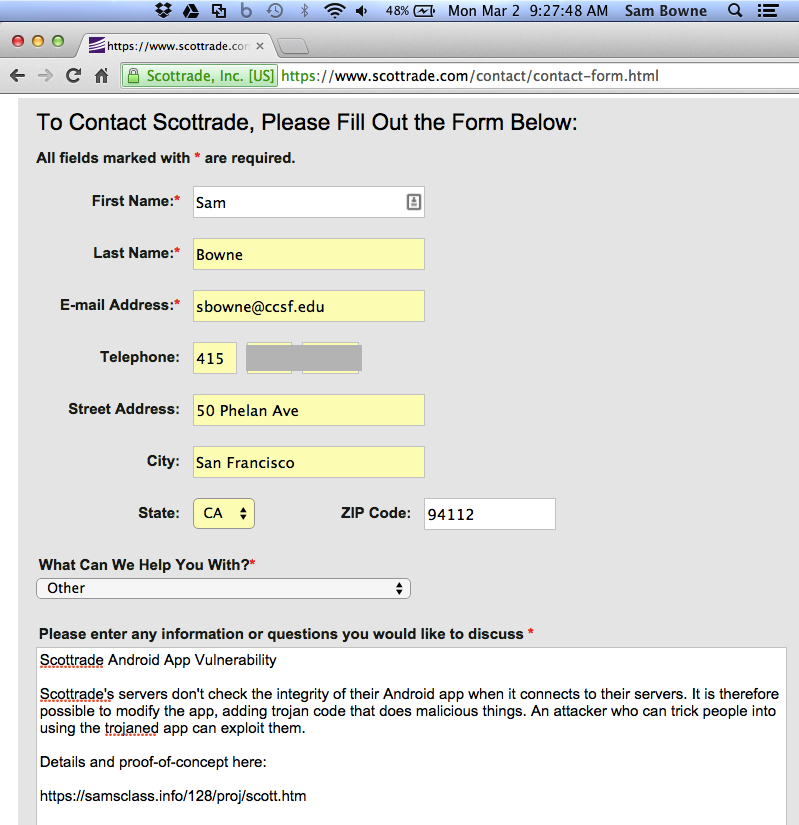
Task: Open the State dropdown showing CA
Action: (x=224, y=514)
